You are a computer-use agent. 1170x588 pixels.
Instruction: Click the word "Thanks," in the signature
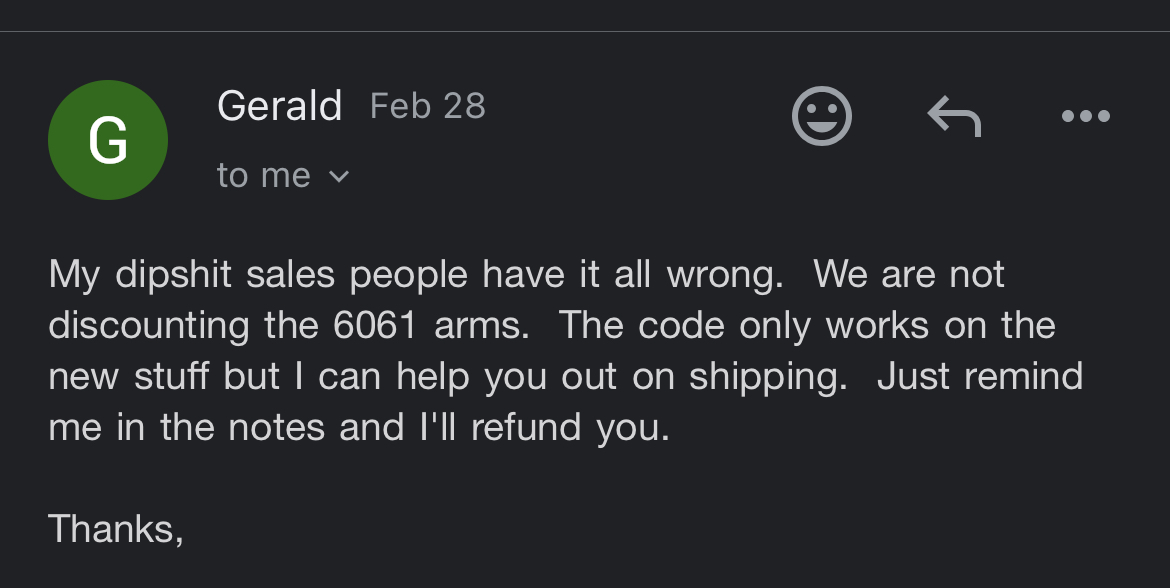coord(115,528)
